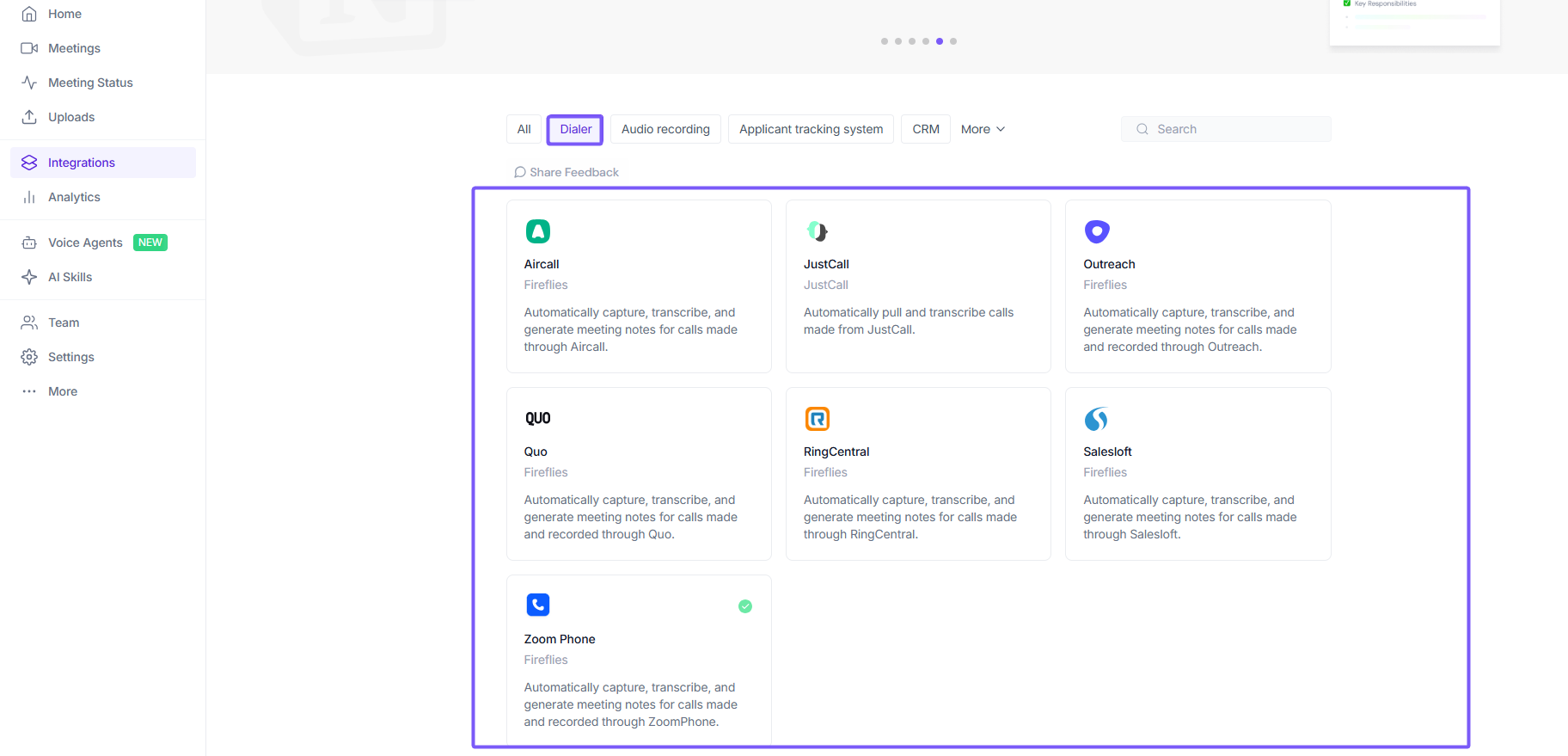
Task: Go to Meeting Status page
Action: click(x=90, y=83)
